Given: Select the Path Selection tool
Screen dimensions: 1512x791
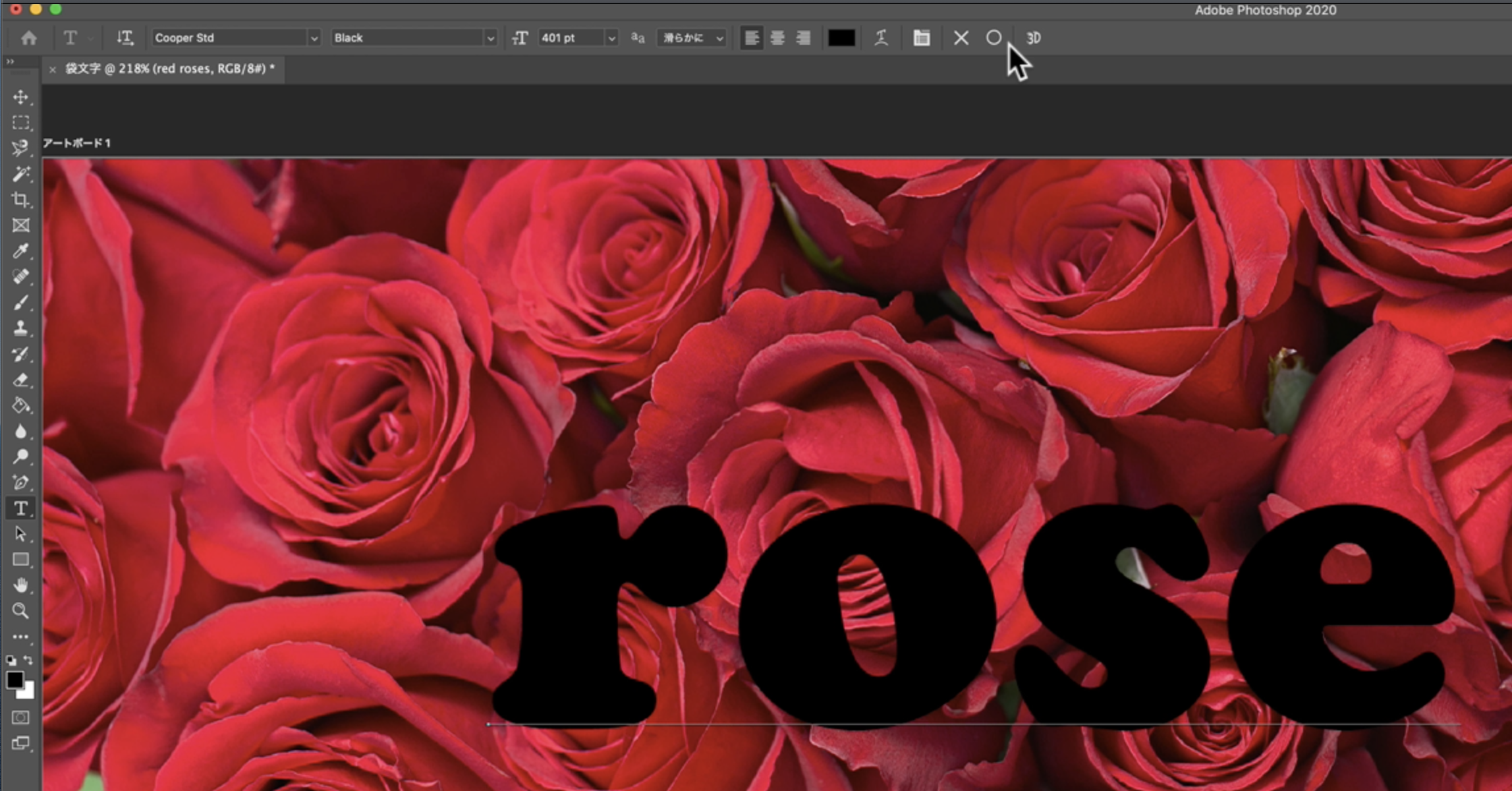Looking at the screenshot, I should (x=20, y=534).
